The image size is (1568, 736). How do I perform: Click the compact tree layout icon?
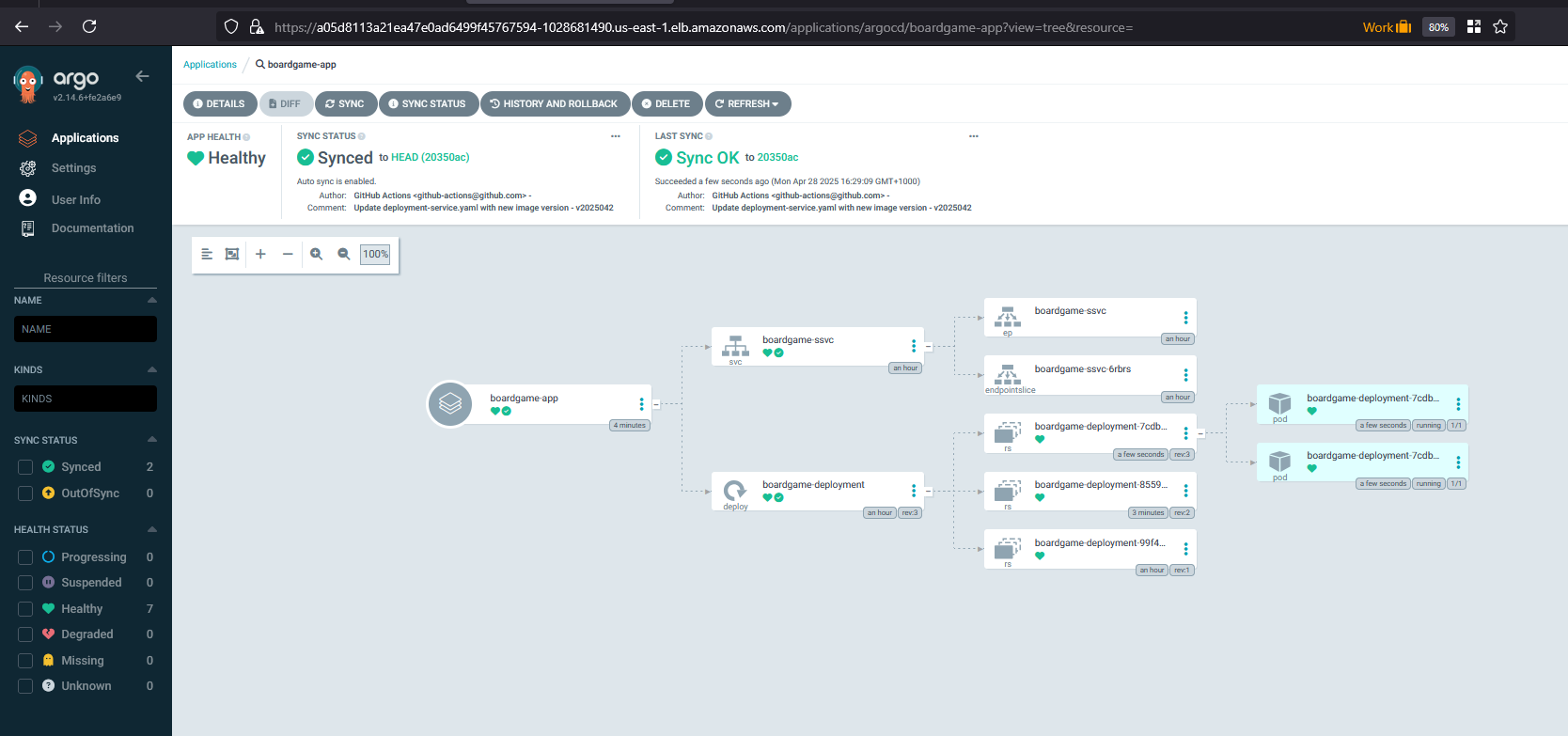pyautogui.click(x=207, y=254)
